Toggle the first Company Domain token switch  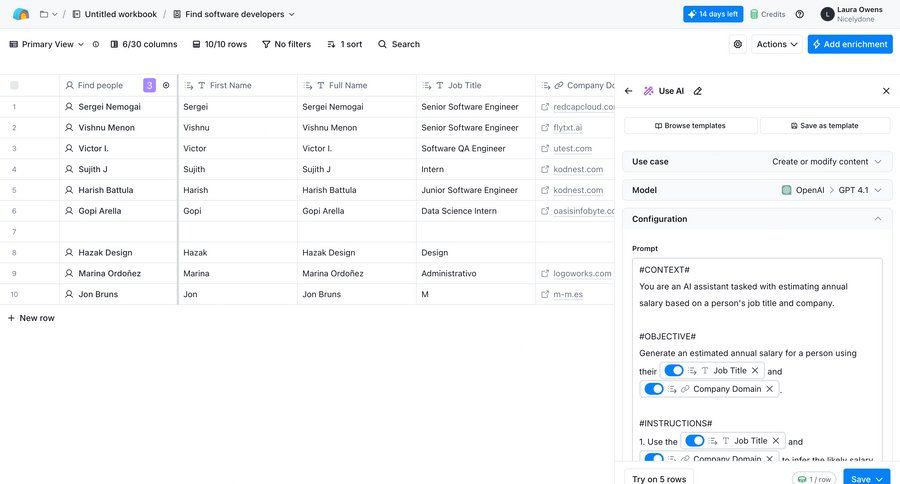[654, 389]
